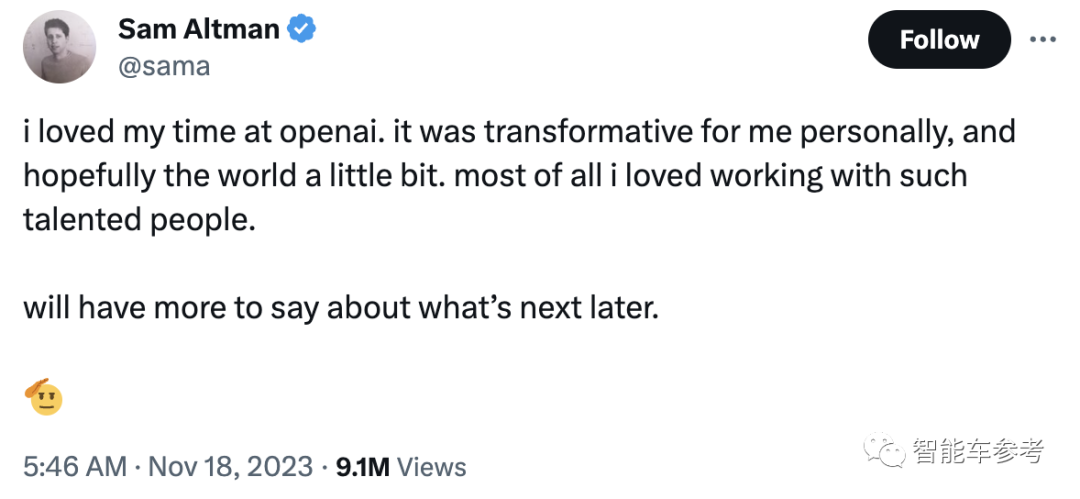This screenshot has width=1080, height=499.
Task: Click the 9.1M view count number
Action: click(x=364, y=466)
